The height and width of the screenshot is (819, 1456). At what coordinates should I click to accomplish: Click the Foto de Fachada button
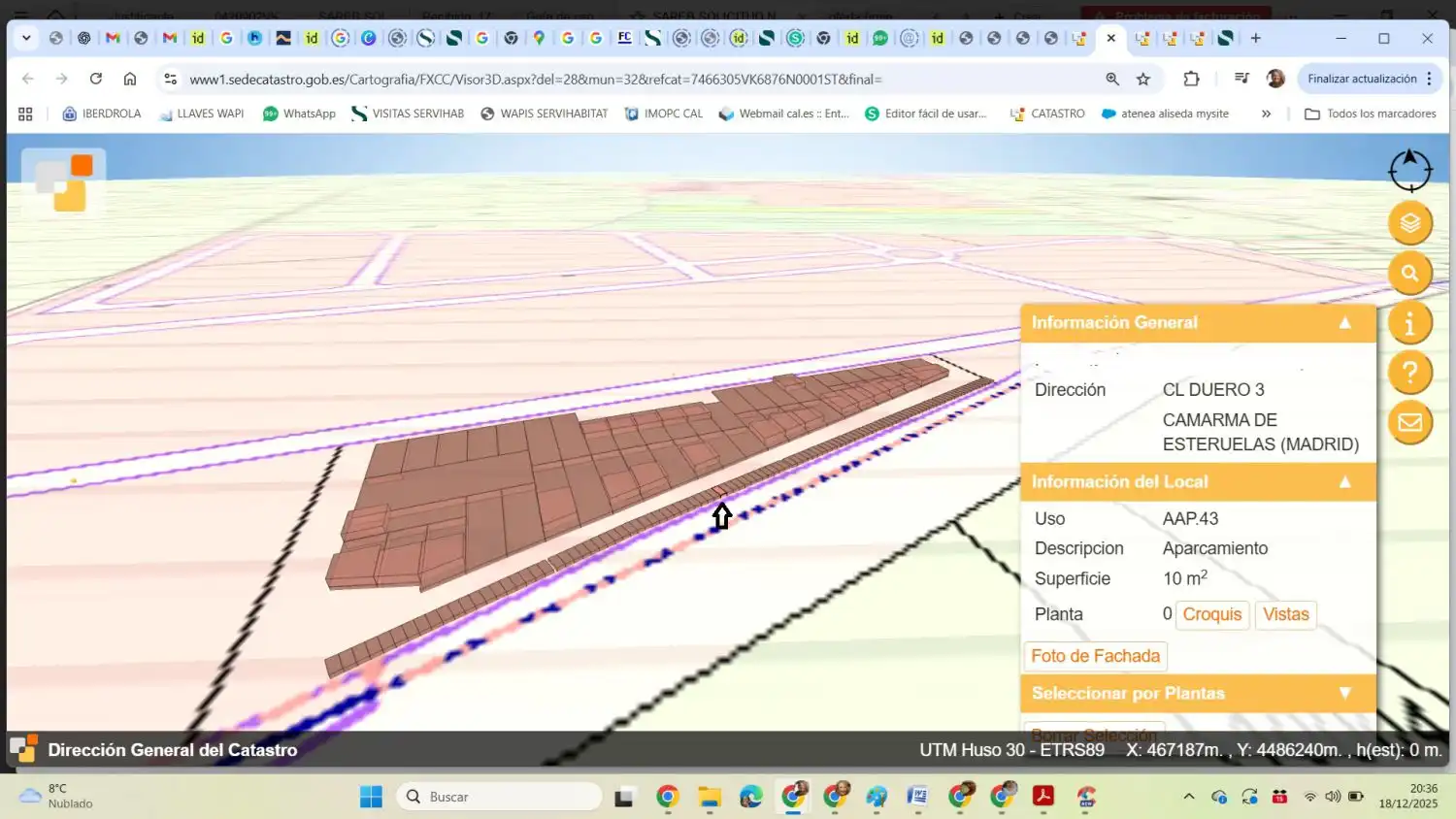point(1095,656)
